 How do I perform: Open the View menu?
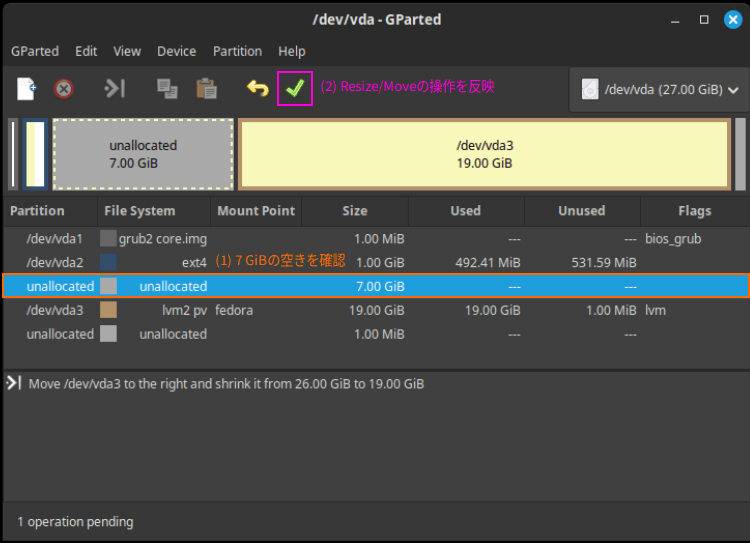pos(127,51)
